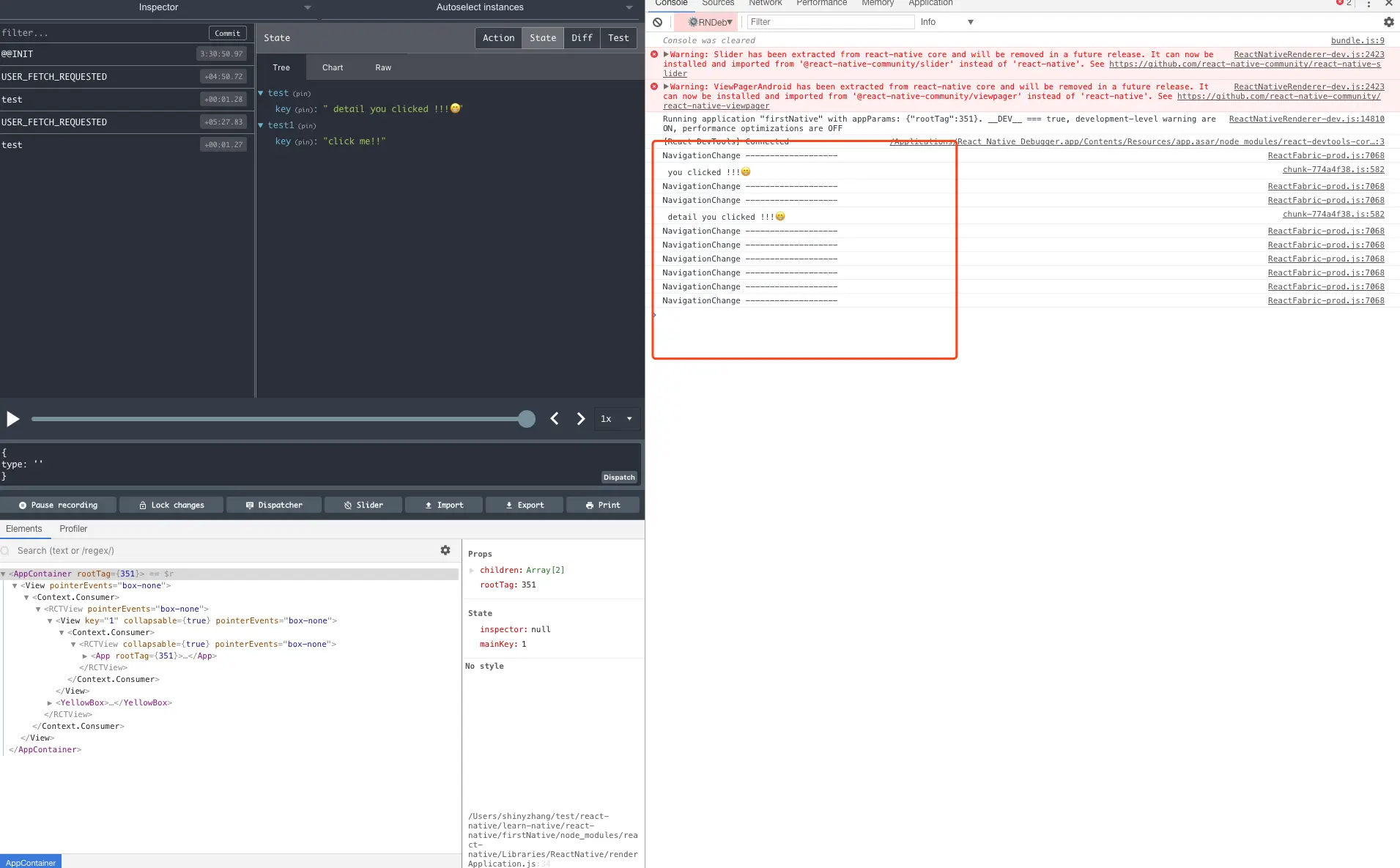
Task: Clear console with the ban icon
Action: coord(658,22)
